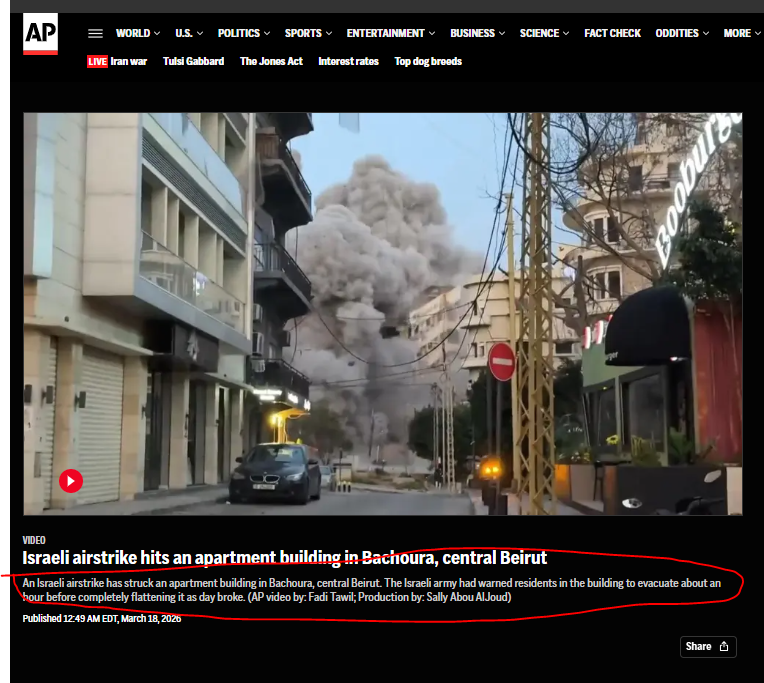This screenshot has width=764, height=683.
Task: Open the ENTERTAINMENT menu section
Action: tap(385, 33)
